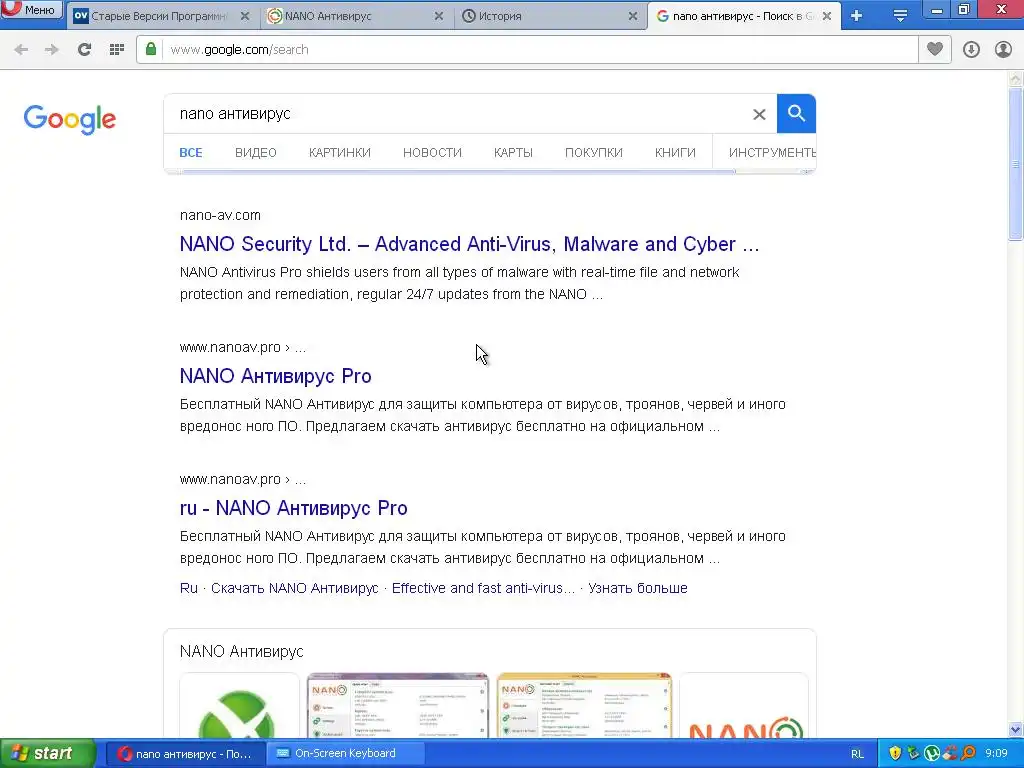Open the Windows start button

tap(47, 754)
